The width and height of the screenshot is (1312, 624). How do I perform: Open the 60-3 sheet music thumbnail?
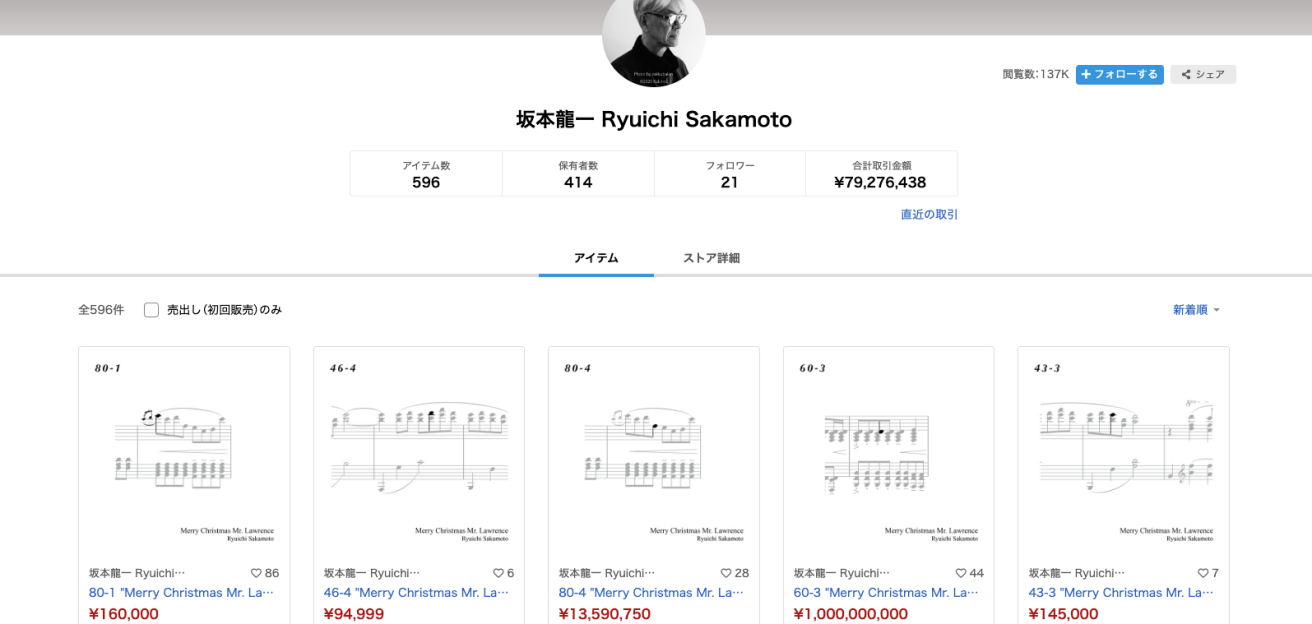(888, 450)
